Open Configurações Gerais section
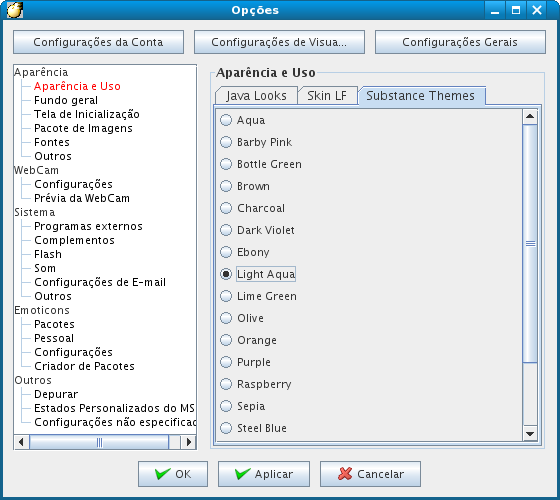The height and width of the screenshot is (500, 560). [460, 42]
